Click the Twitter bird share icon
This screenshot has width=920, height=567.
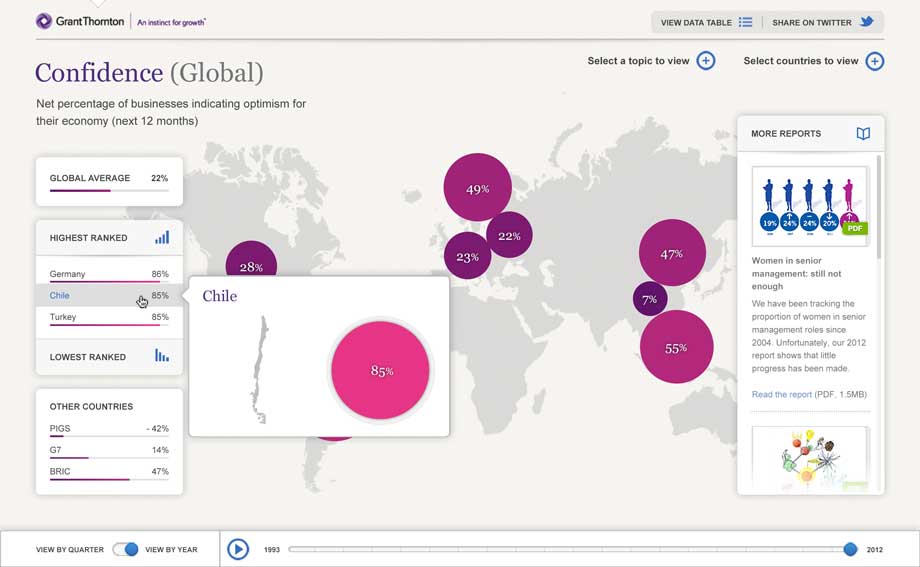(x=867, y=22)
